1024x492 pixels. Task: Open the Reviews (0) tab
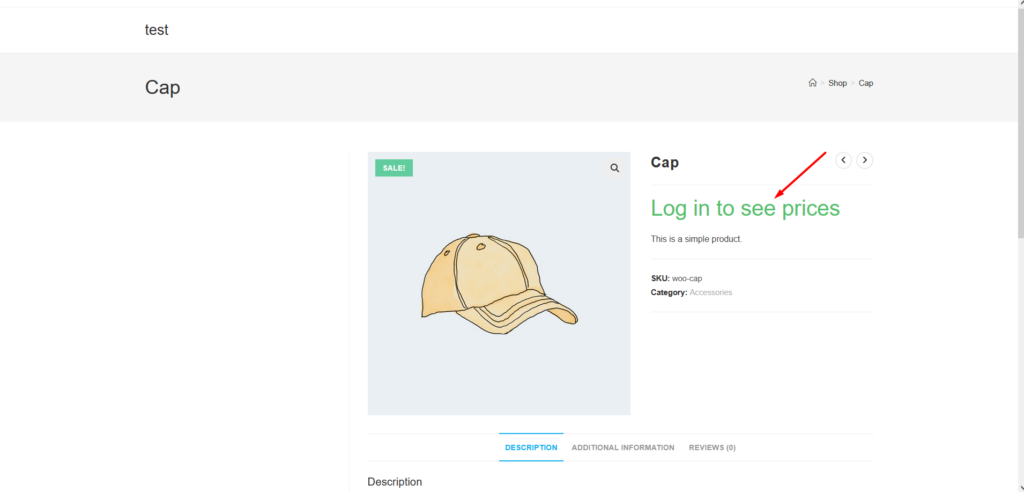(712, 447)
